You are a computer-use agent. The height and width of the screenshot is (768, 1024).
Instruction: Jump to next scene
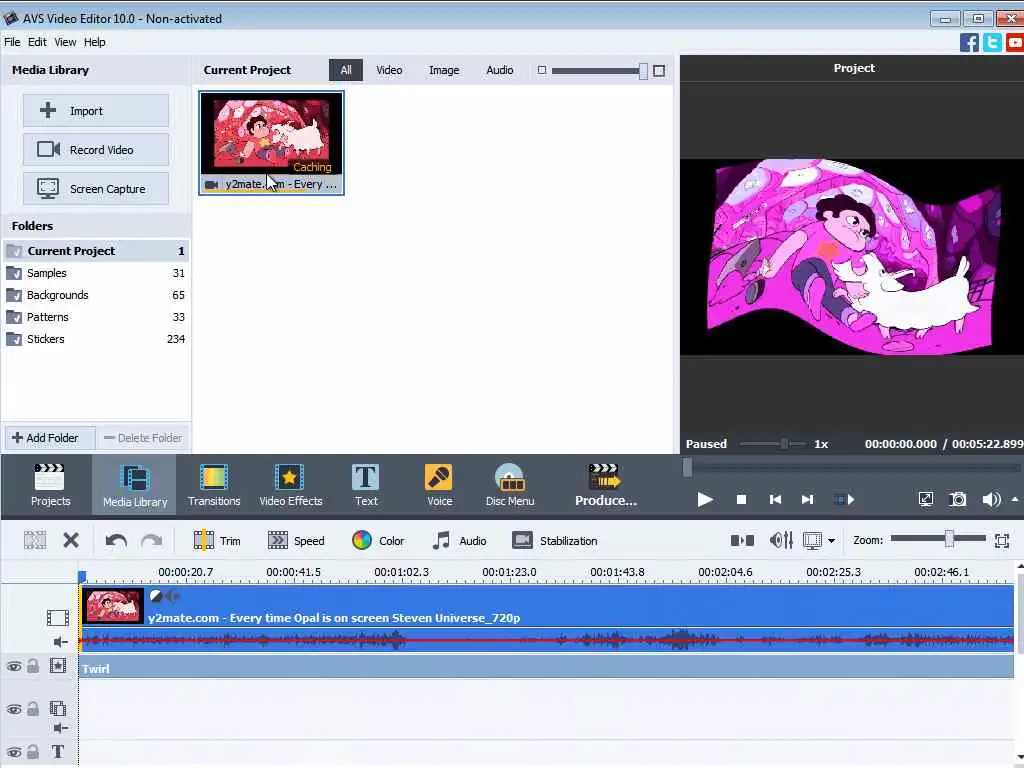[844, 500]
